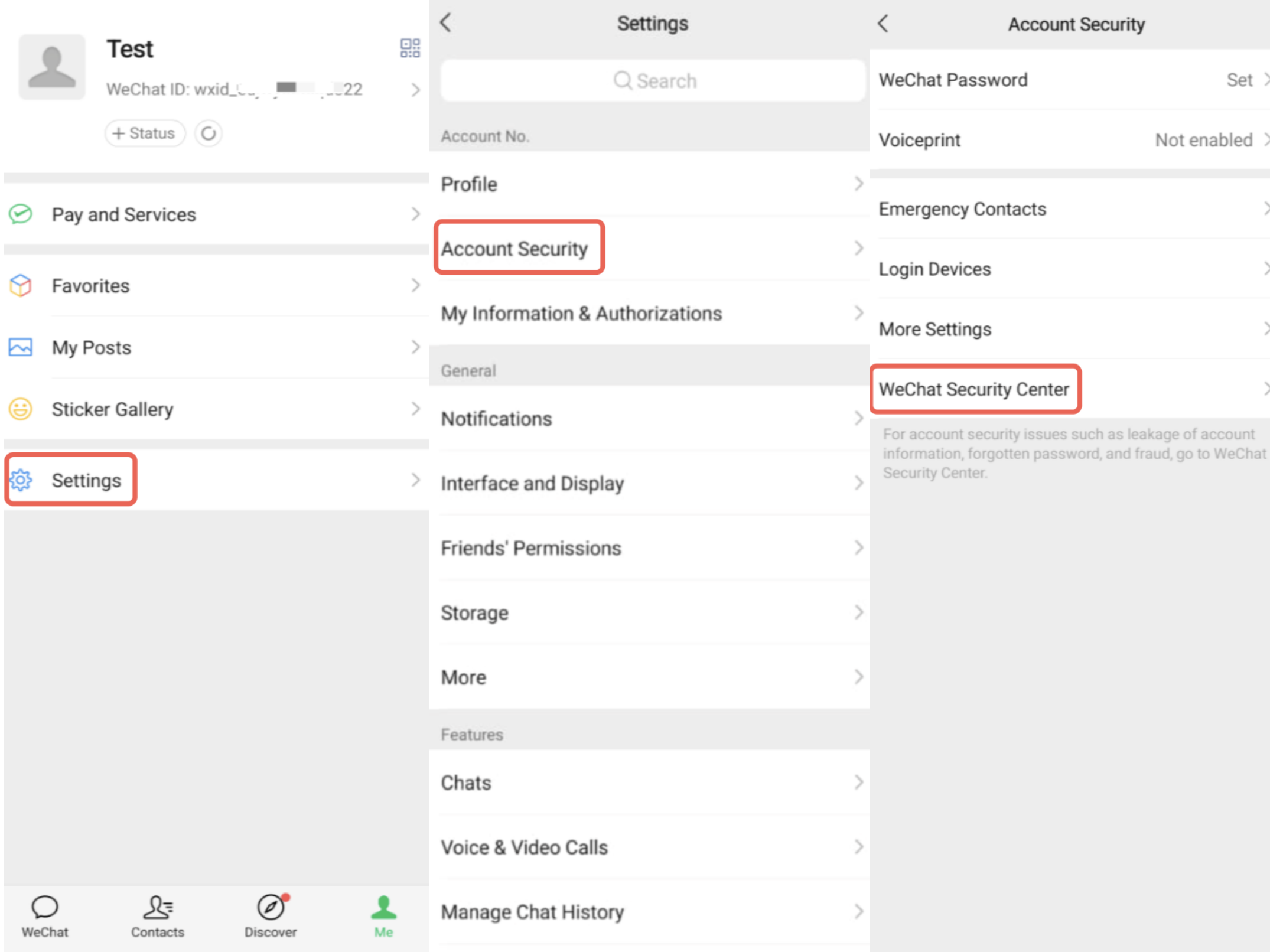Select the 'Not enabled' Voiceprint value
The image size is (1270, 952).
click(1204, 140)
